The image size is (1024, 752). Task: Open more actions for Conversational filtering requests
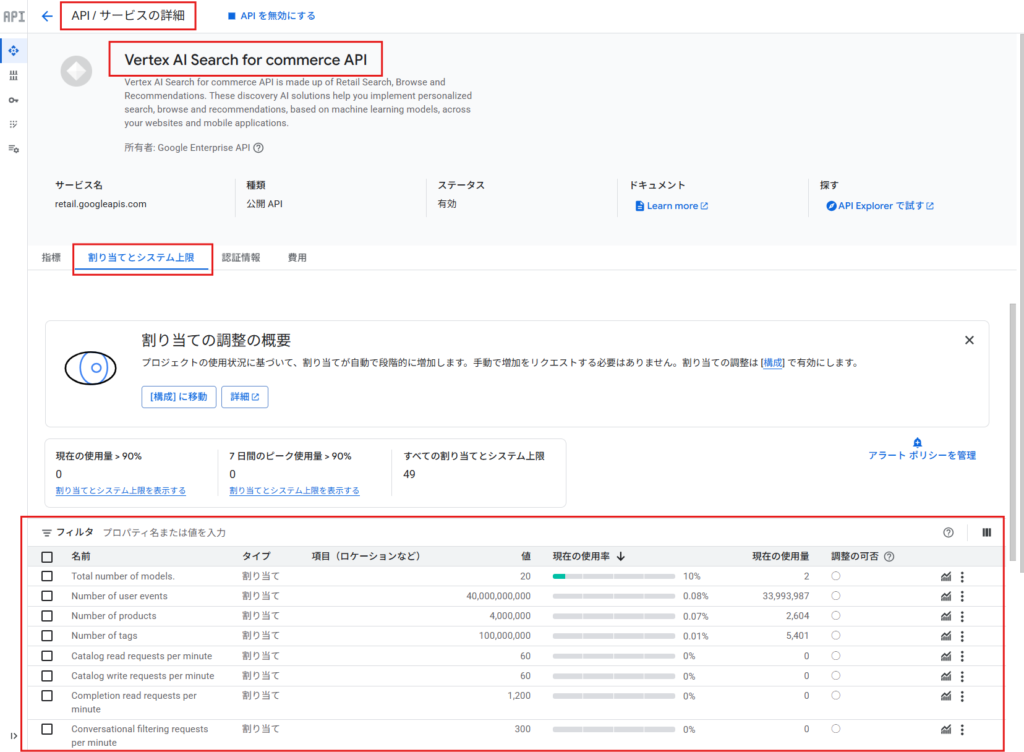[x=962, y=729]
